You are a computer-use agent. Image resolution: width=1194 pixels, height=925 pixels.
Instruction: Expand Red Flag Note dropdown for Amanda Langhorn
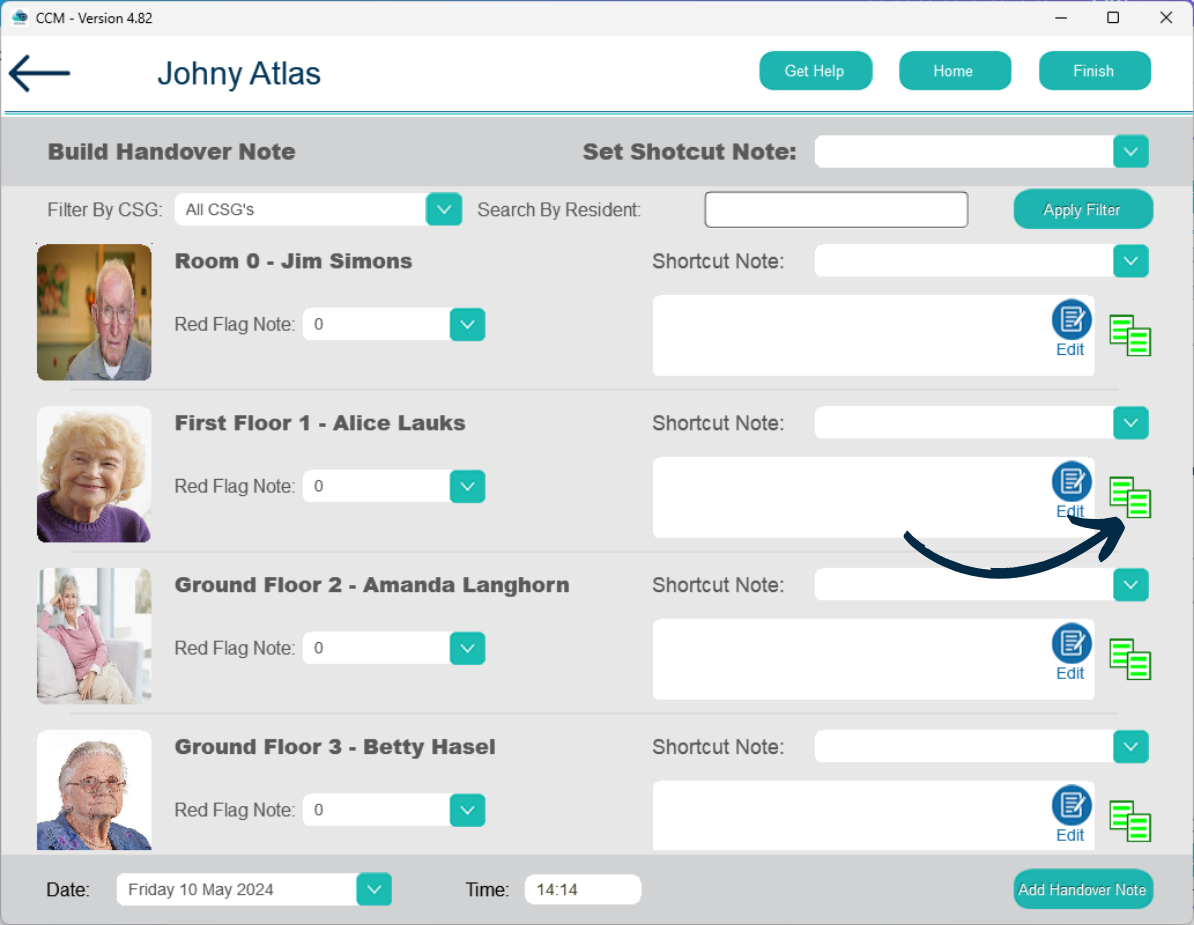click(468, 649)
